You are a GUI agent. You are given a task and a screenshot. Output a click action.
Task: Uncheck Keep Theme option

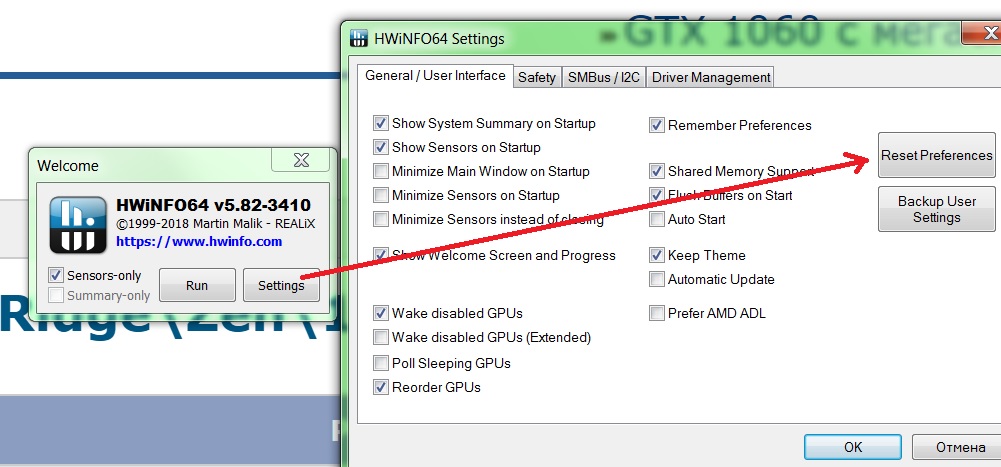(657, 255)
